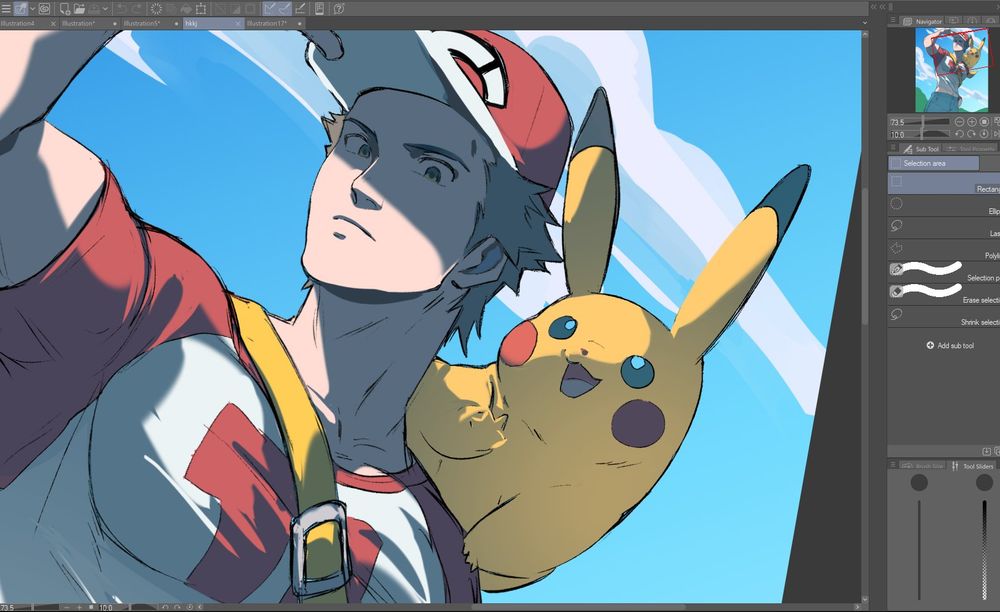Zoom in using the Navigator plus icon
Viewport: 1000px width, 612px height.
971,122
